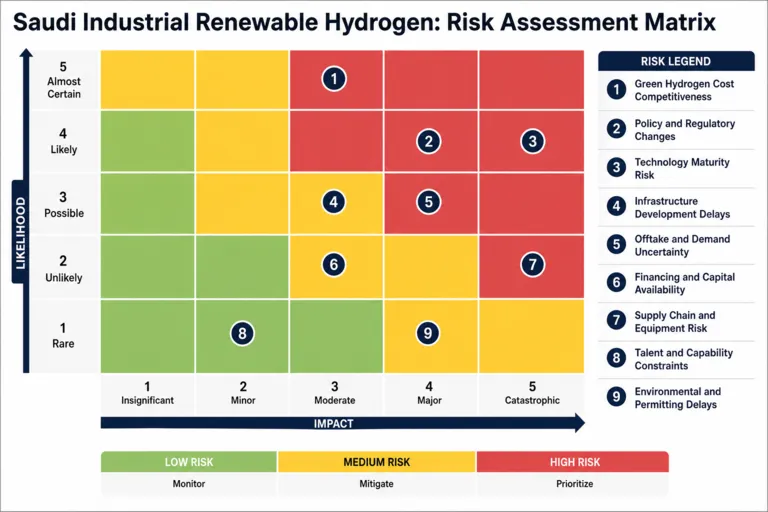Click the '5 Almost Certain' likelihood row label
Screen dimensions: 768x512
(64, 80)
